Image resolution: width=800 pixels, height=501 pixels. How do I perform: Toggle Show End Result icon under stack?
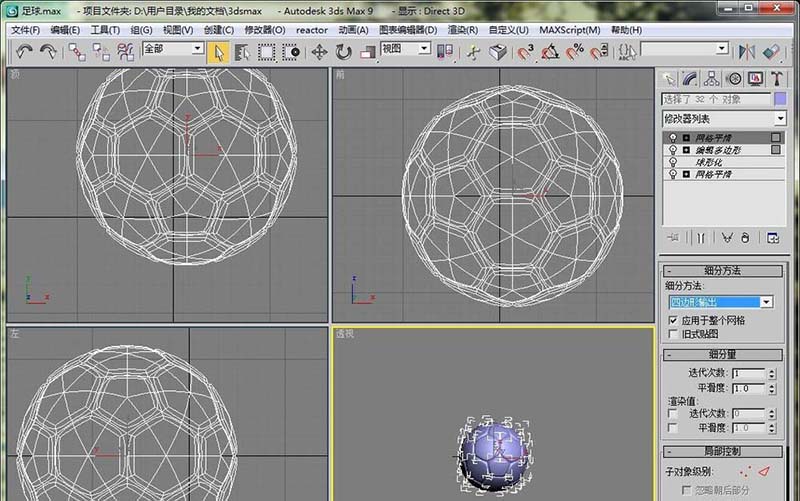(701, 238)
